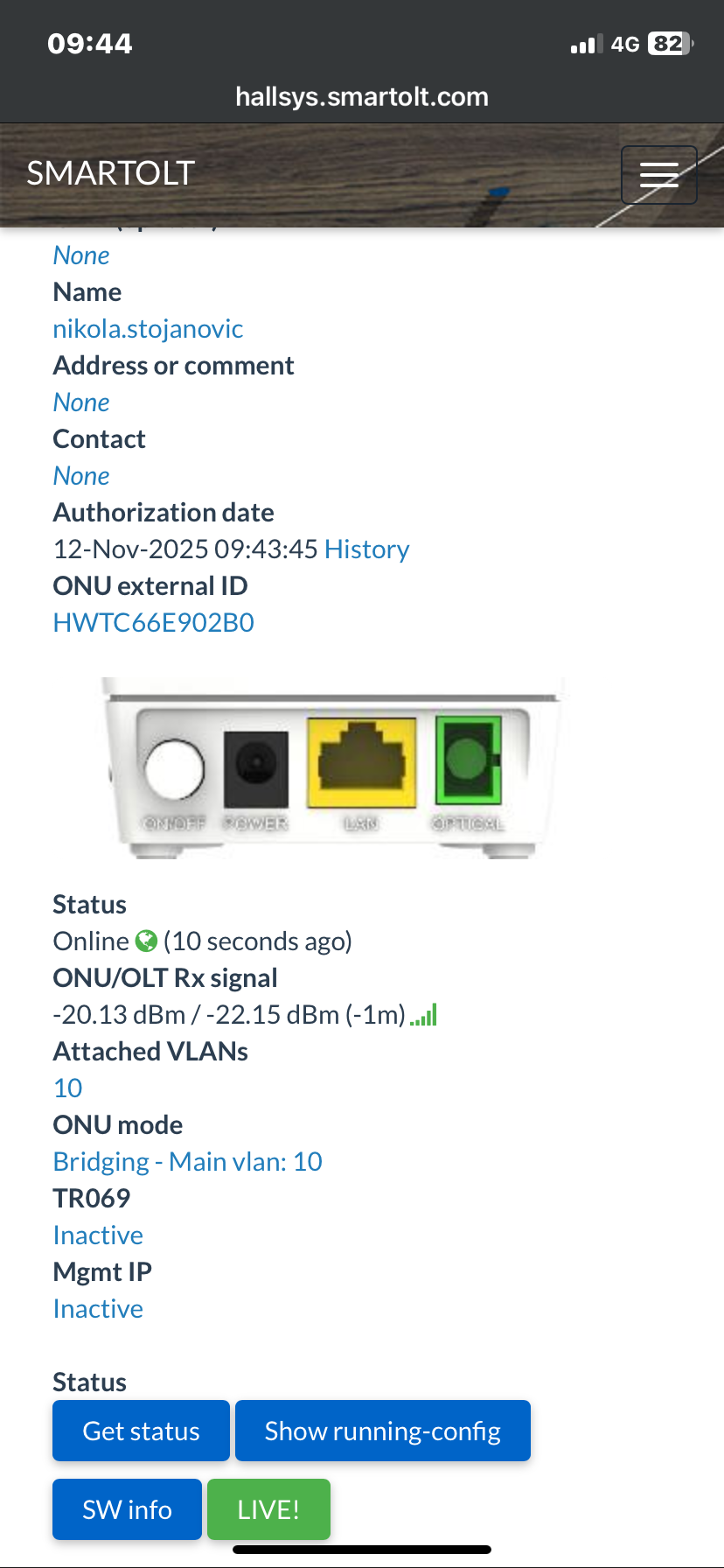This screenshot has height=1568, width=724.
Task: Open the hamburger navigation menu
Action: [x=658, y=175]
